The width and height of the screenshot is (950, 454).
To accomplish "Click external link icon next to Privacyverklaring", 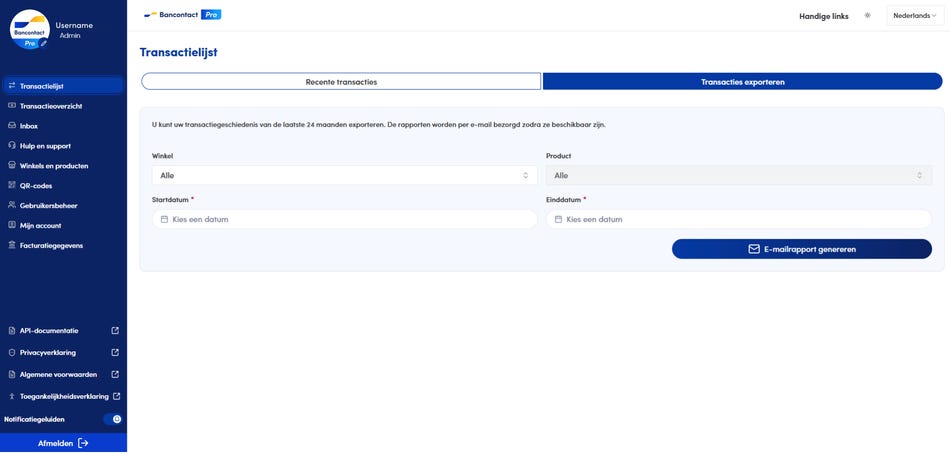I will coord(116,353).
